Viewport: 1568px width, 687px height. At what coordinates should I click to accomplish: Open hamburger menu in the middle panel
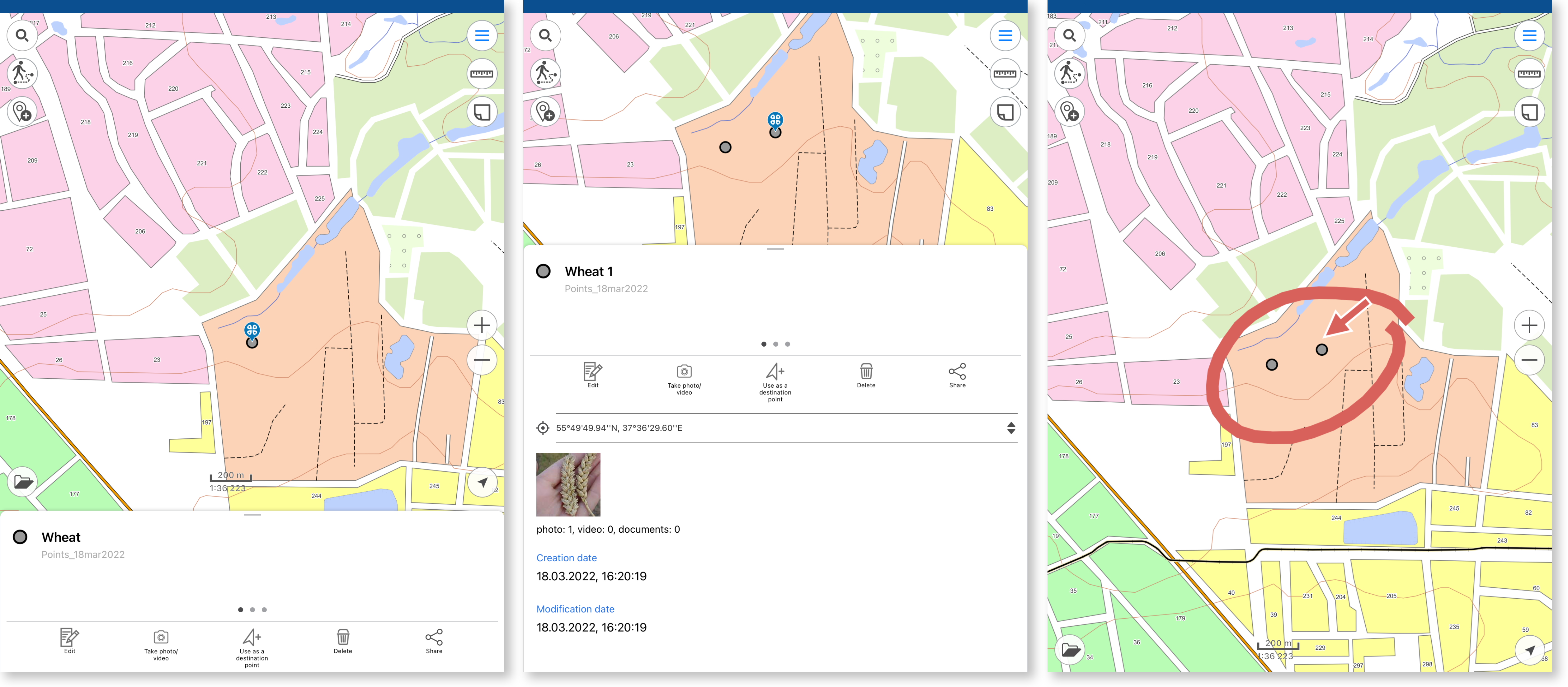[1005, 35]
